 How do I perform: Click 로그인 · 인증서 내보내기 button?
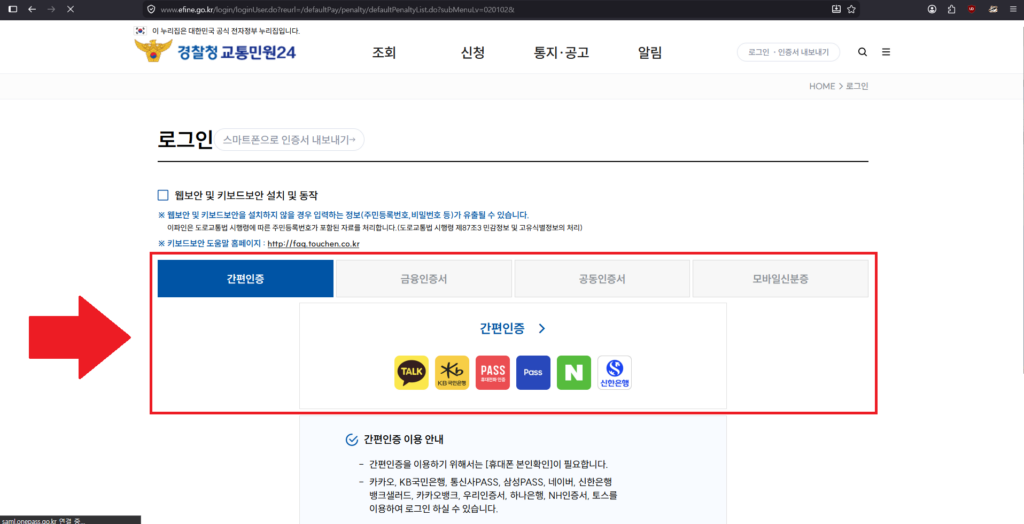pyautogui.click(x=788, y=52)
